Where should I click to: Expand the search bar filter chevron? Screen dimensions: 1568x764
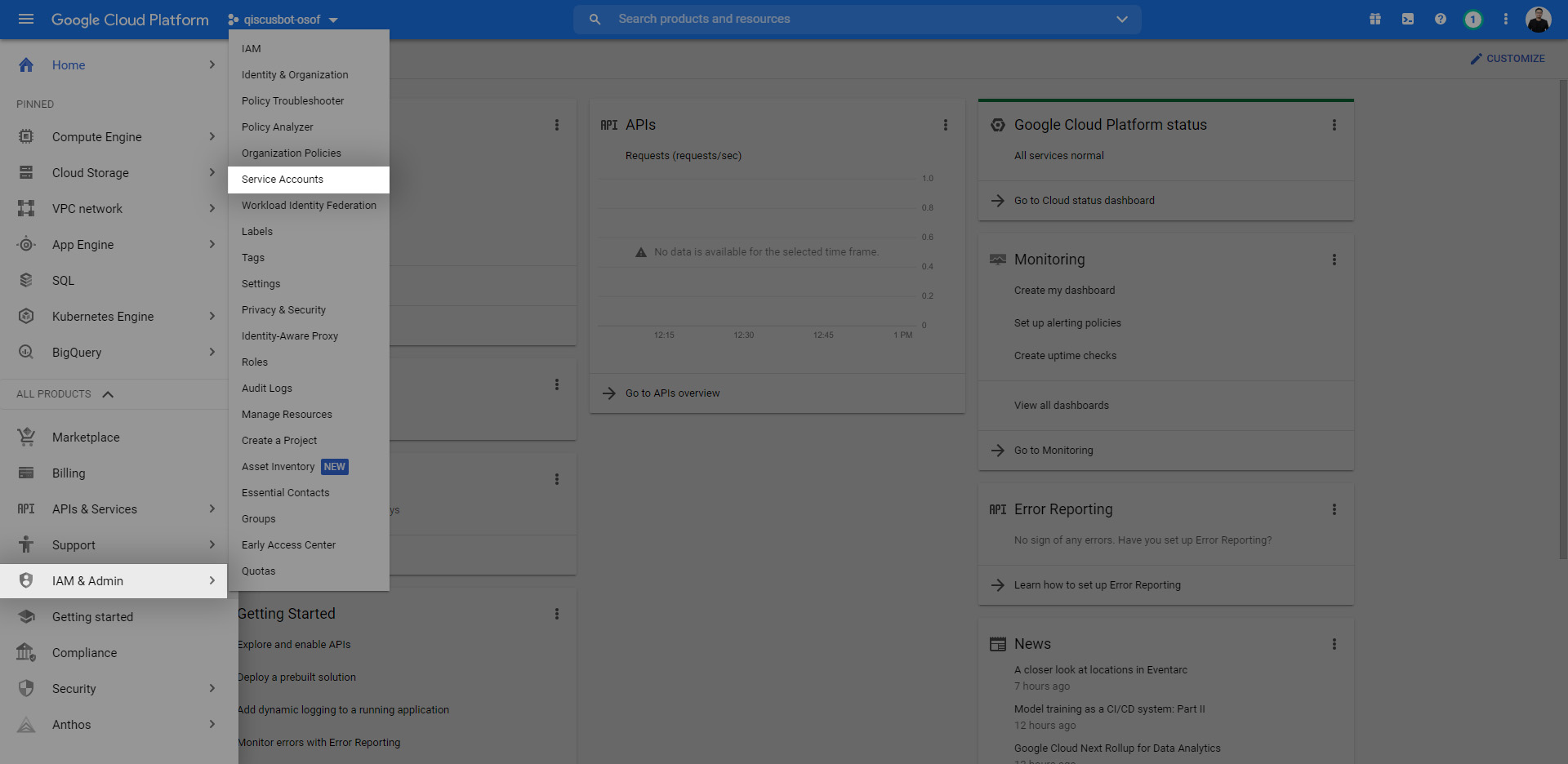[x=1122, y=19]
